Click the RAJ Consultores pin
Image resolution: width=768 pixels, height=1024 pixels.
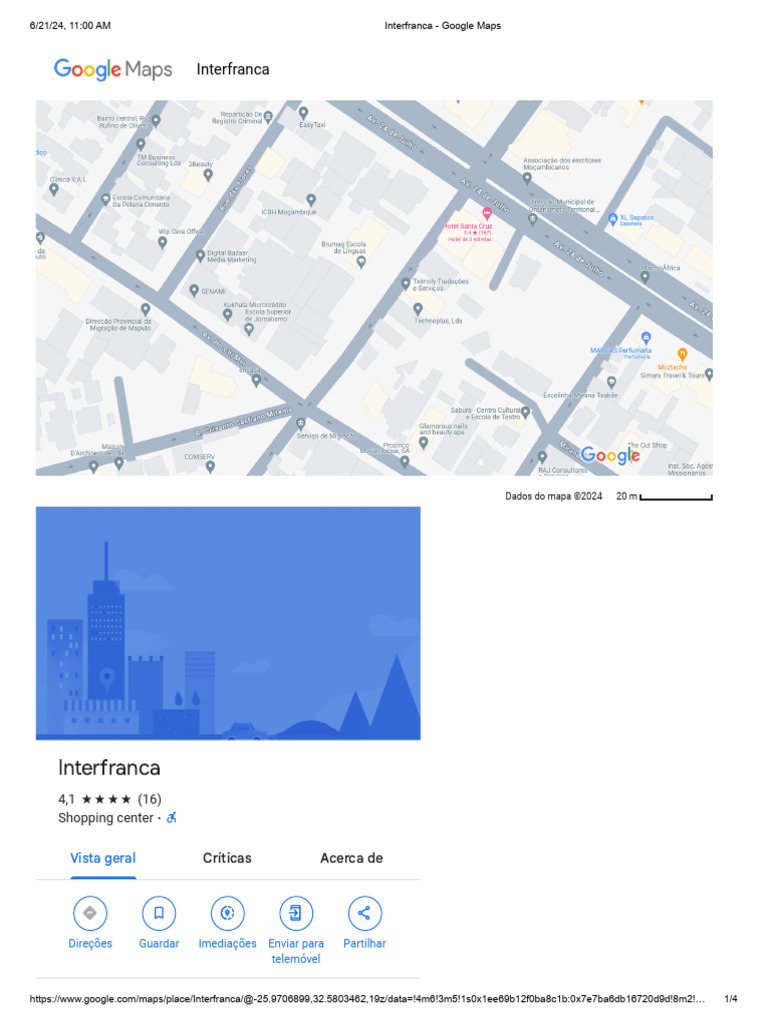click(542, 457)
